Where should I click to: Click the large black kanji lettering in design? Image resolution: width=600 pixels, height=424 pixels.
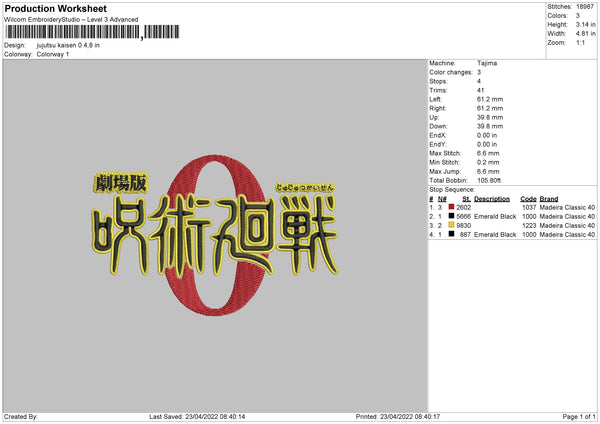(214, 234)
